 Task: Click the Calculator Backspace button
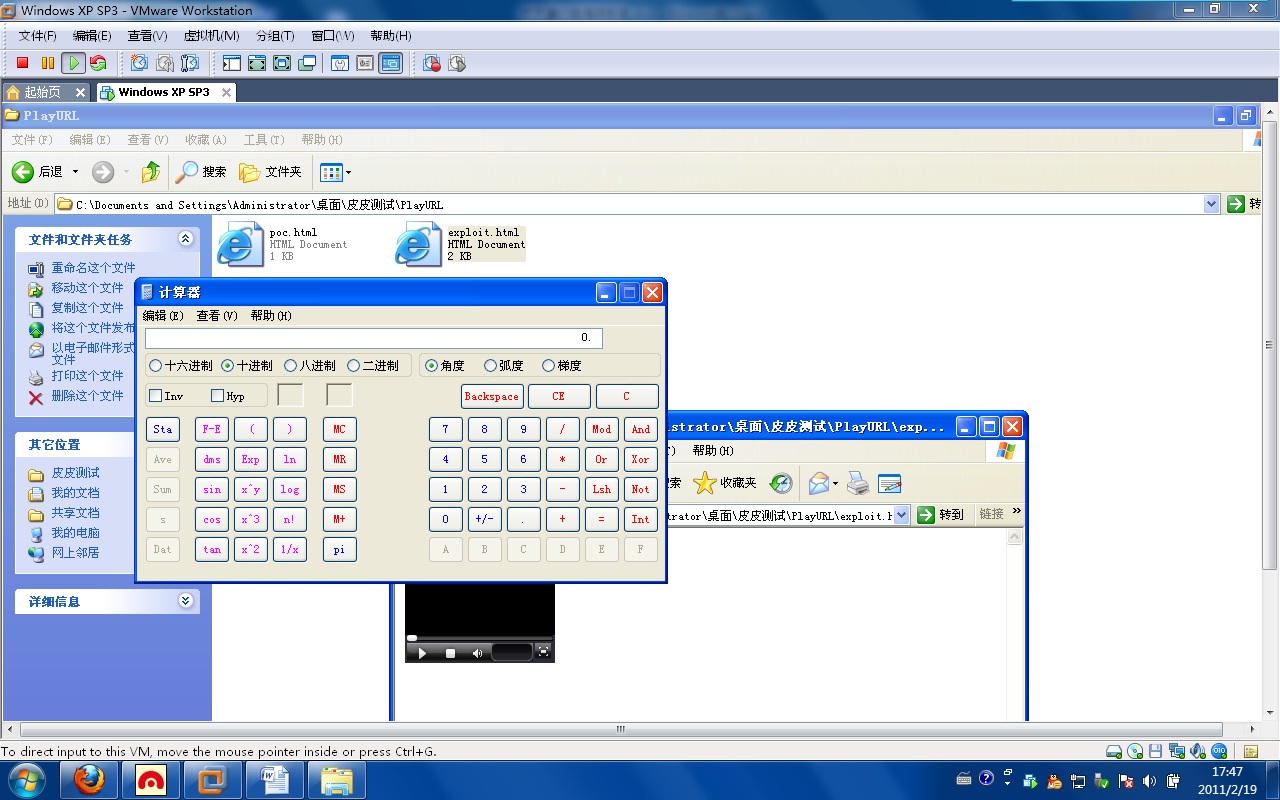point(491,396)
